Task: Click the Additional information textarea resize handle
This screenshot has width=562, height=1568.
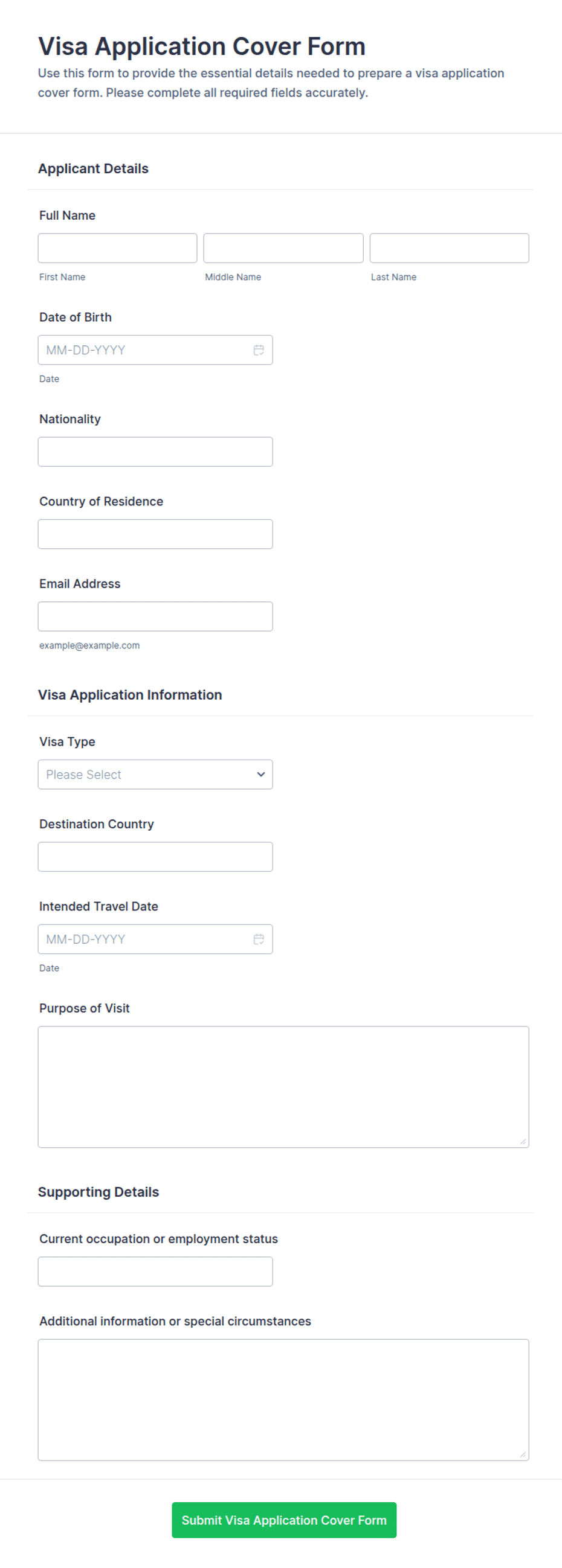Action: tap(523, 1454)
